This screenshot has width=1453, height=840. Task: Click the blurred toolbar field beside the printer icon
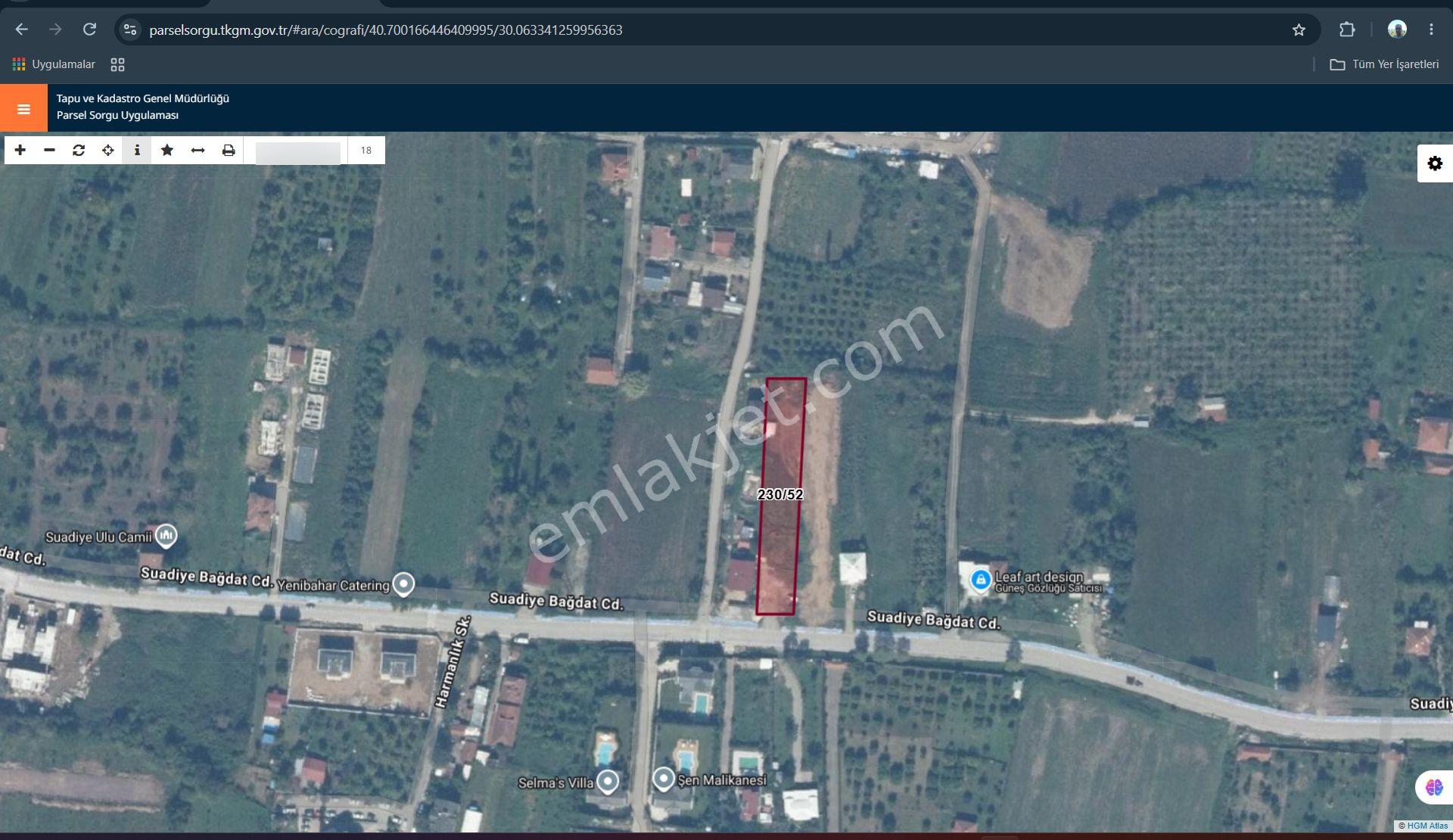[x=297, y=152]
